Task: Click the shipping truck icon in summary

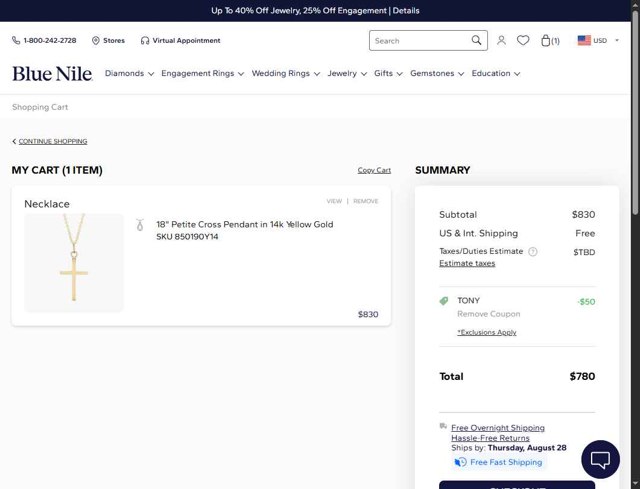Action: pyautogui.click(x=443, y=426)
